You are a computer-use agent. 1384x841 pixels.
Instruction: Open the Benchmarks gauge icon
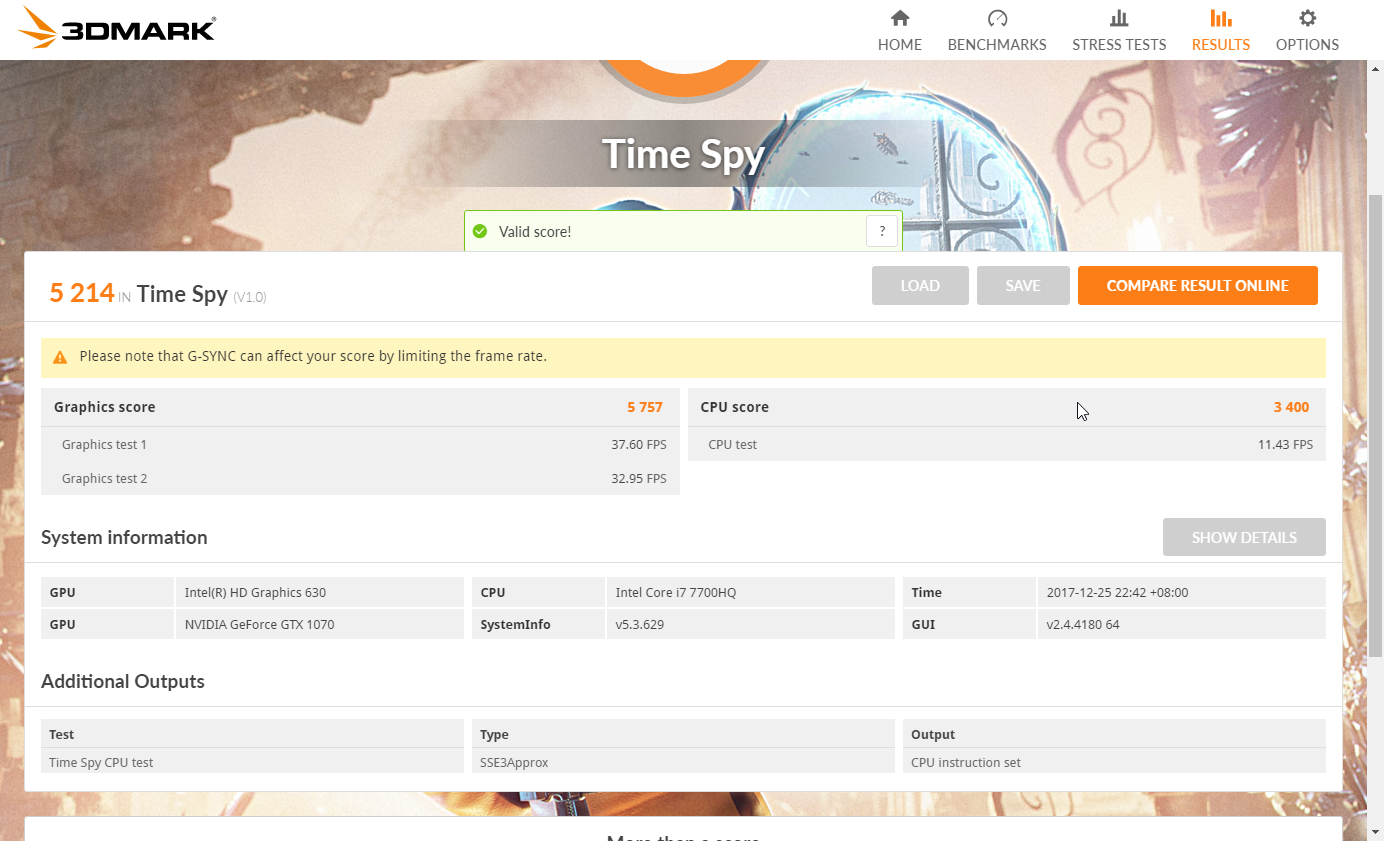(997, 18)
